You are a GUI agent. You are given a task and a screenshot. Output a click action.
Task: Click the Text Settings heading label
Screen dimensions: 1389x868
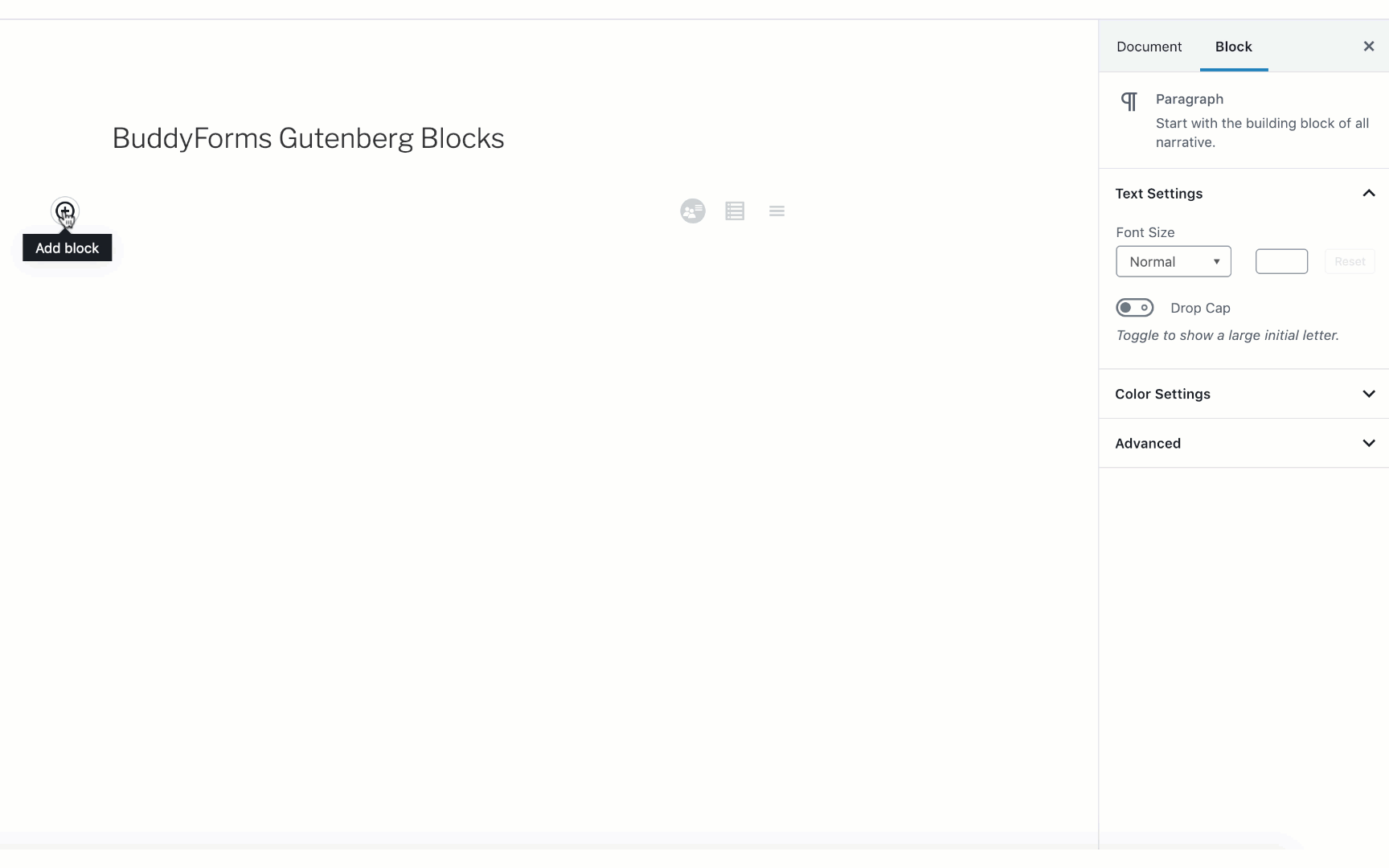(1158, 194)
